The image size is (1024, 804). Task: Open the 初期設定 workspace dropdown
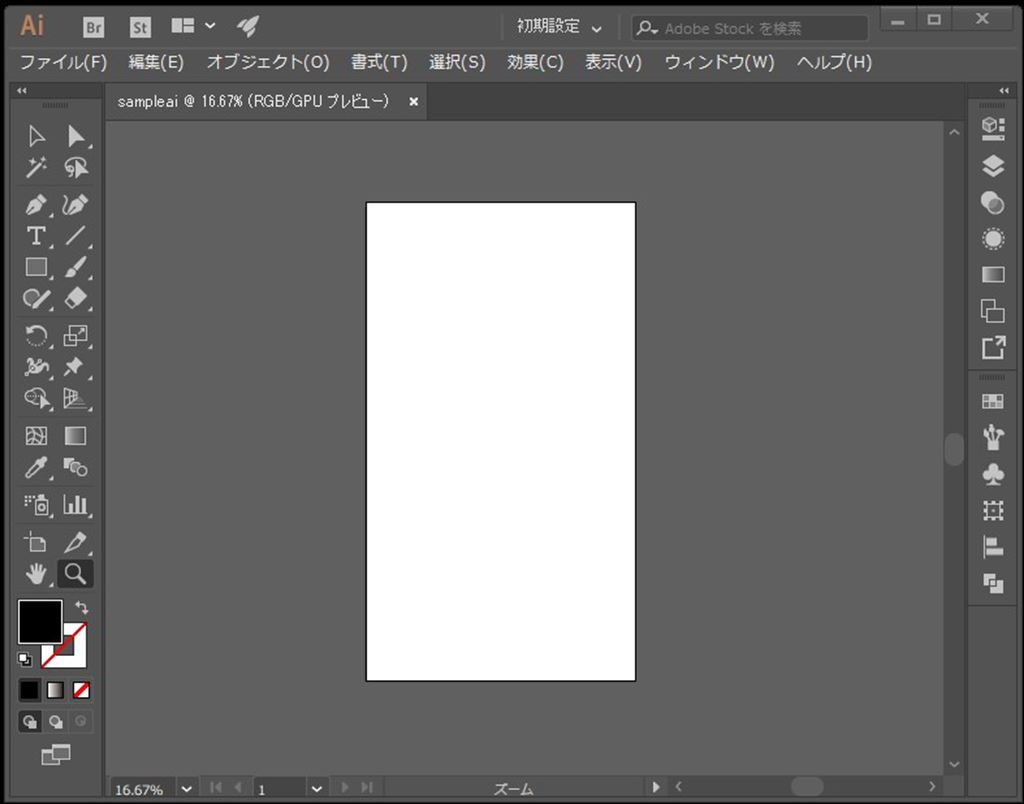pyautogui.click(x=560, y=28)
